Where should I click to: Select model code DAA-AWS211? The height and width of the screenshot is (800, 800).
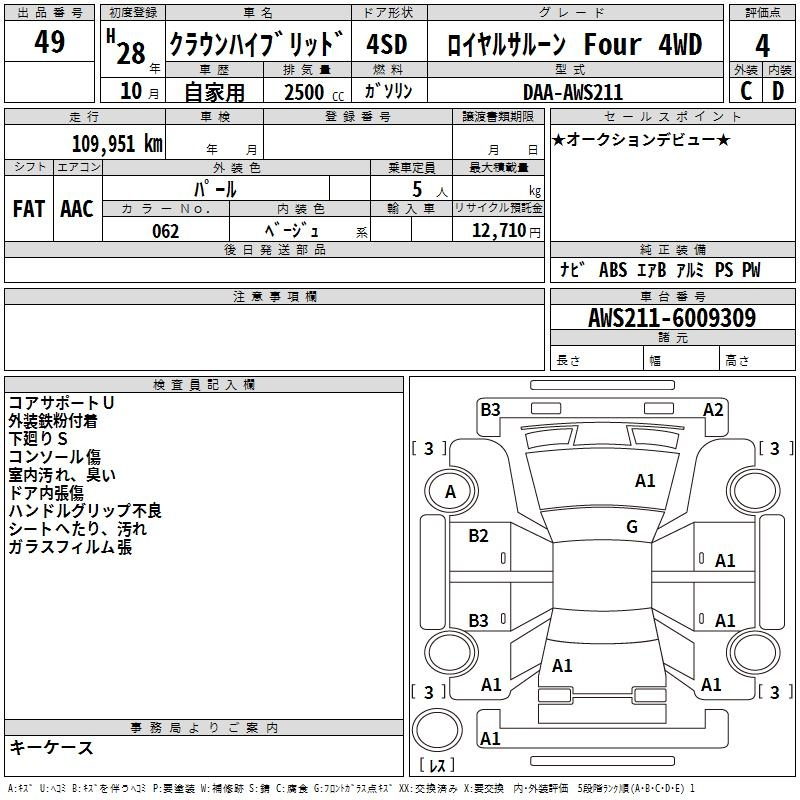pyautogui.click(x=573, y=92)
